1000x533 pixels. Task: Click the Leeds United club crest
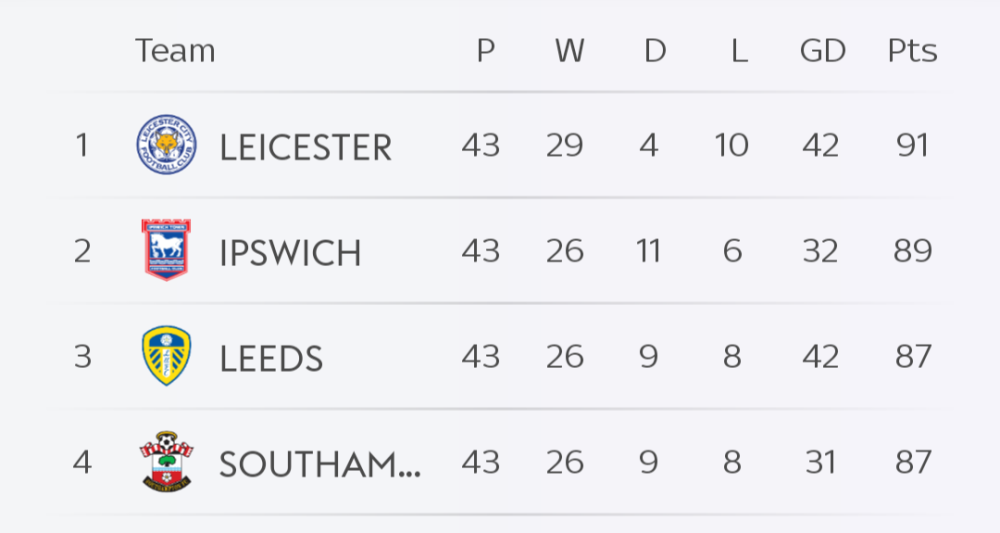pos(166,356)
